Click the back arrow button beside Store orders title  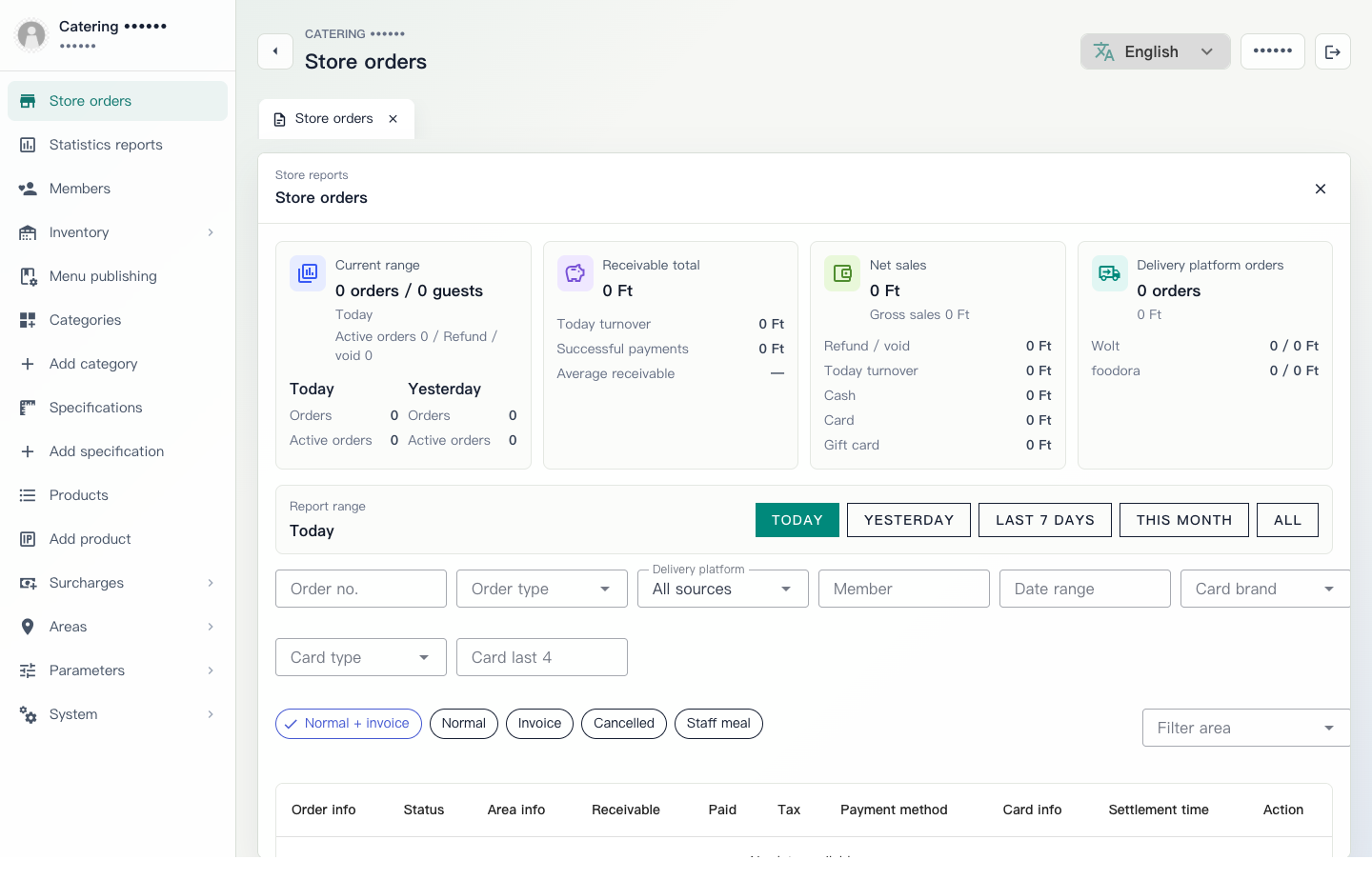(275, 51)
